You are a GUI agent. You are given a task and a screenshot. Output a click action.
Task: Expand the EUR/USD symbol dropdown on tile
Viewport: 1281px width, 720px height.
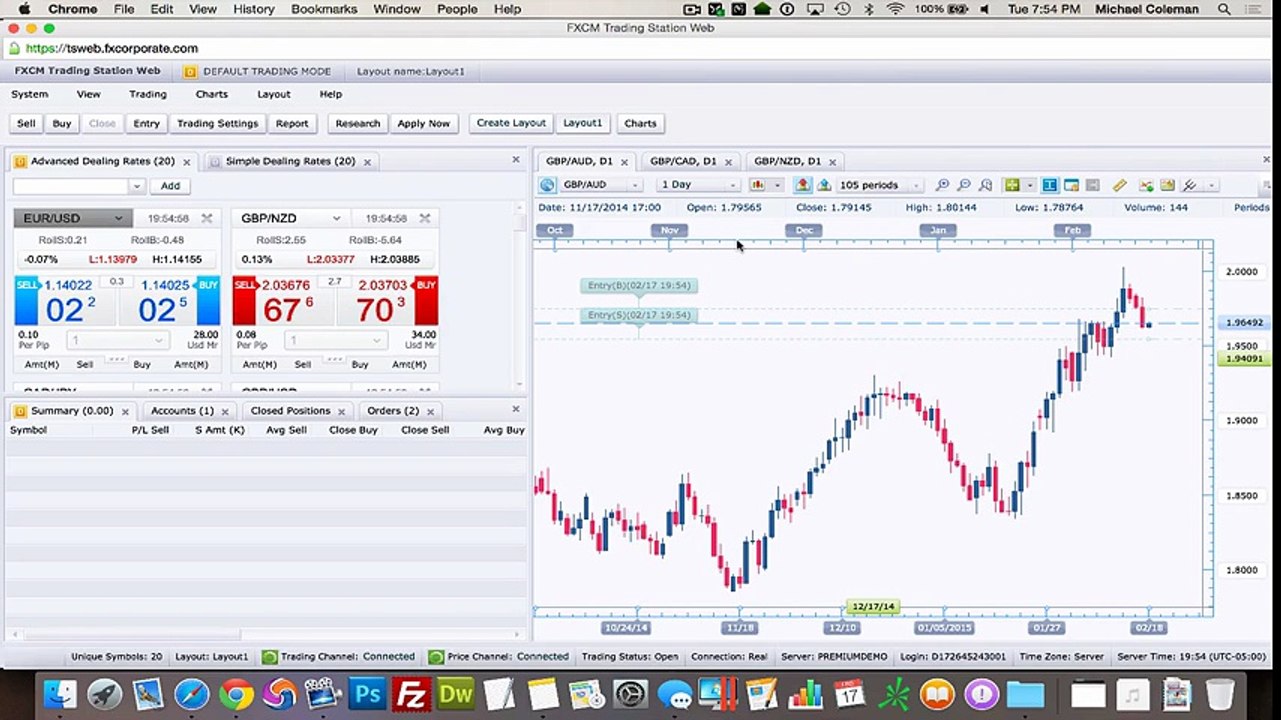pos(118,218)
